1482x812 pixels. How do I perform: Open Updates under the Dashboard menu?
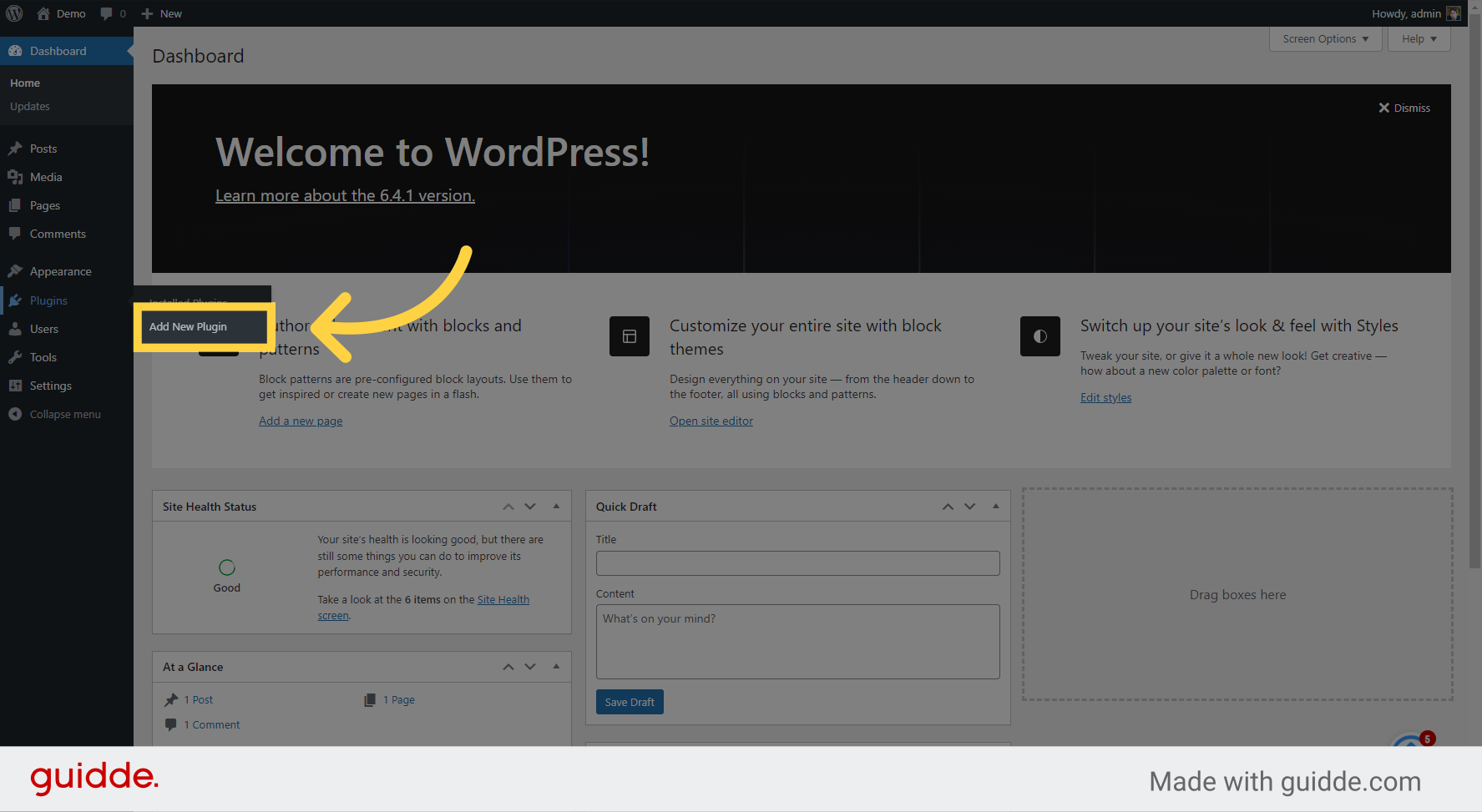coord(29,106)
